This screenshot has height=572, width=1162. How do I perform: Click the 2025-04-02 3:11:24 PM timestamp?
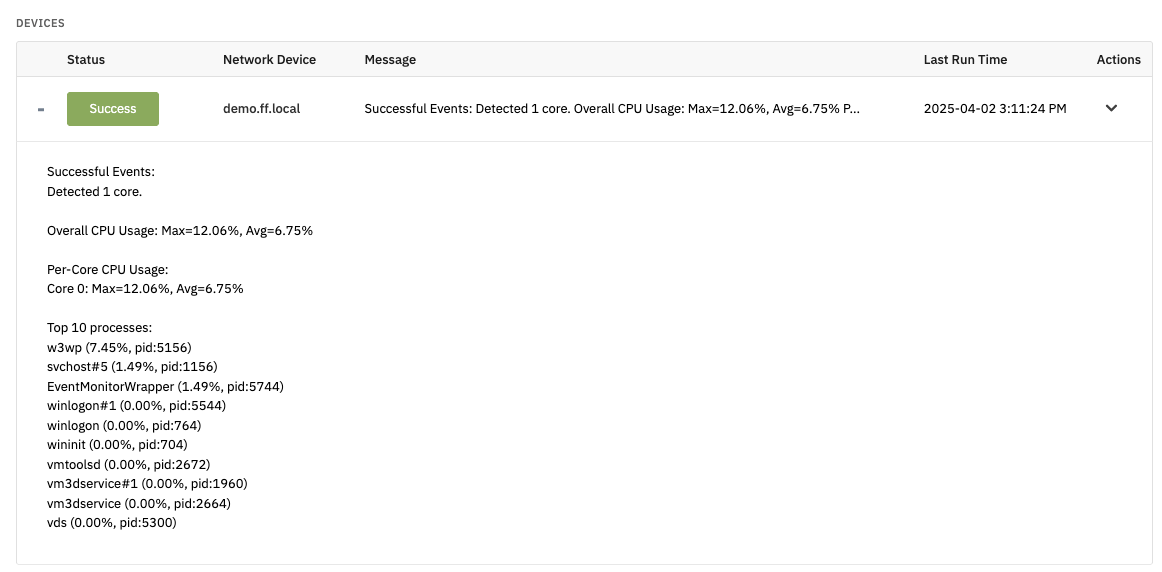point(995,109)
